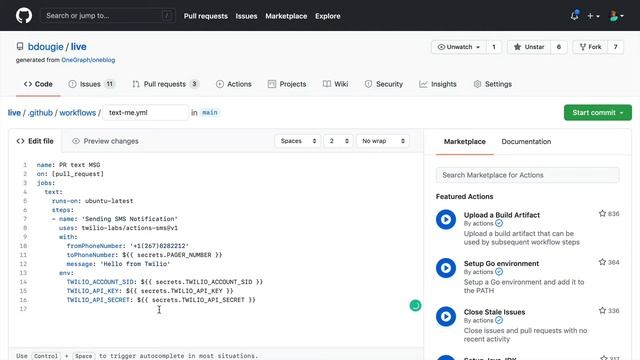The image size is (640, 360).
Task: Select the Preview changes tab
Action: click(105, 141)
